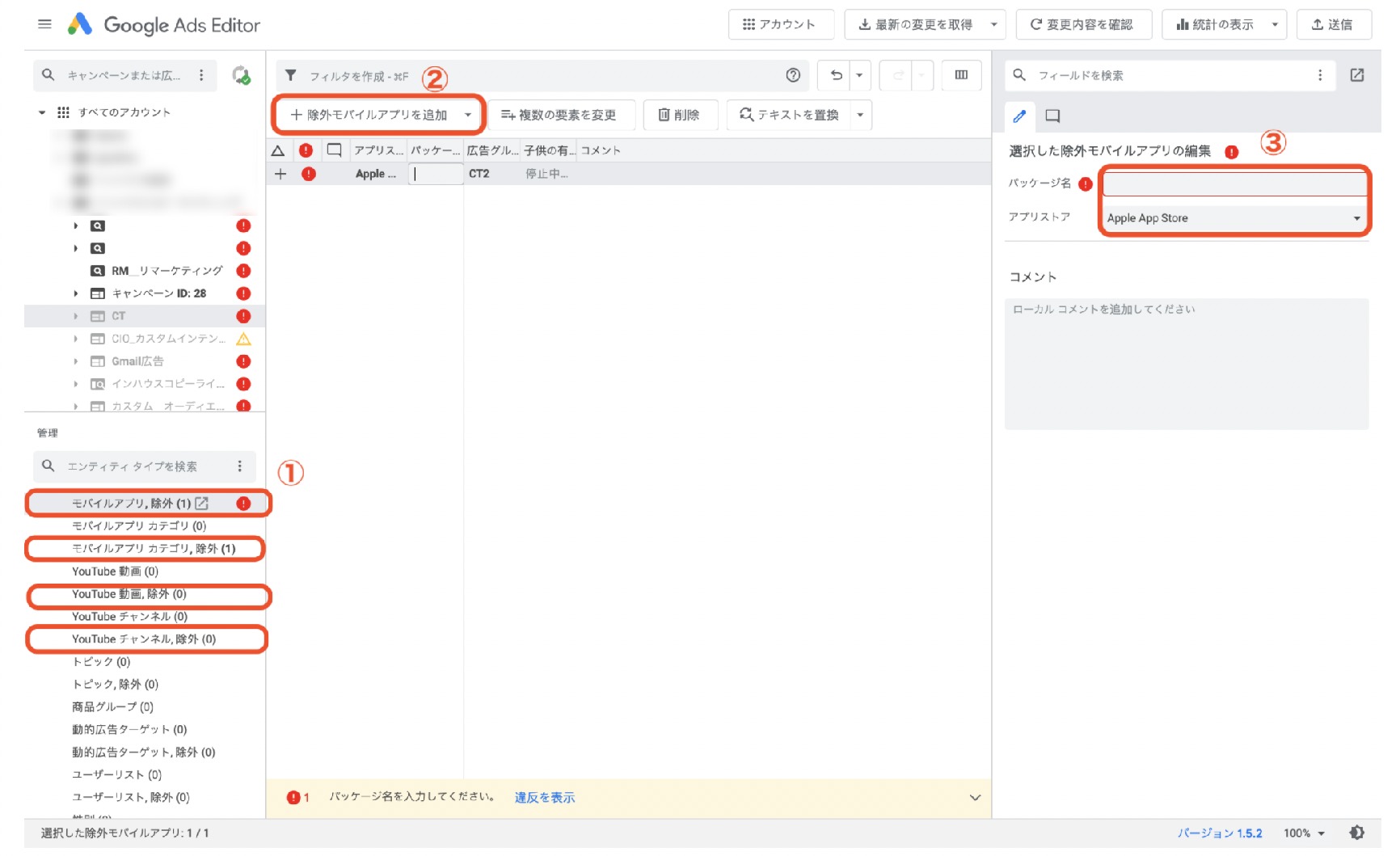1400x856 pixels.
Task: Click the バージョン 1.5.2 link
Action: (1221, 833)
